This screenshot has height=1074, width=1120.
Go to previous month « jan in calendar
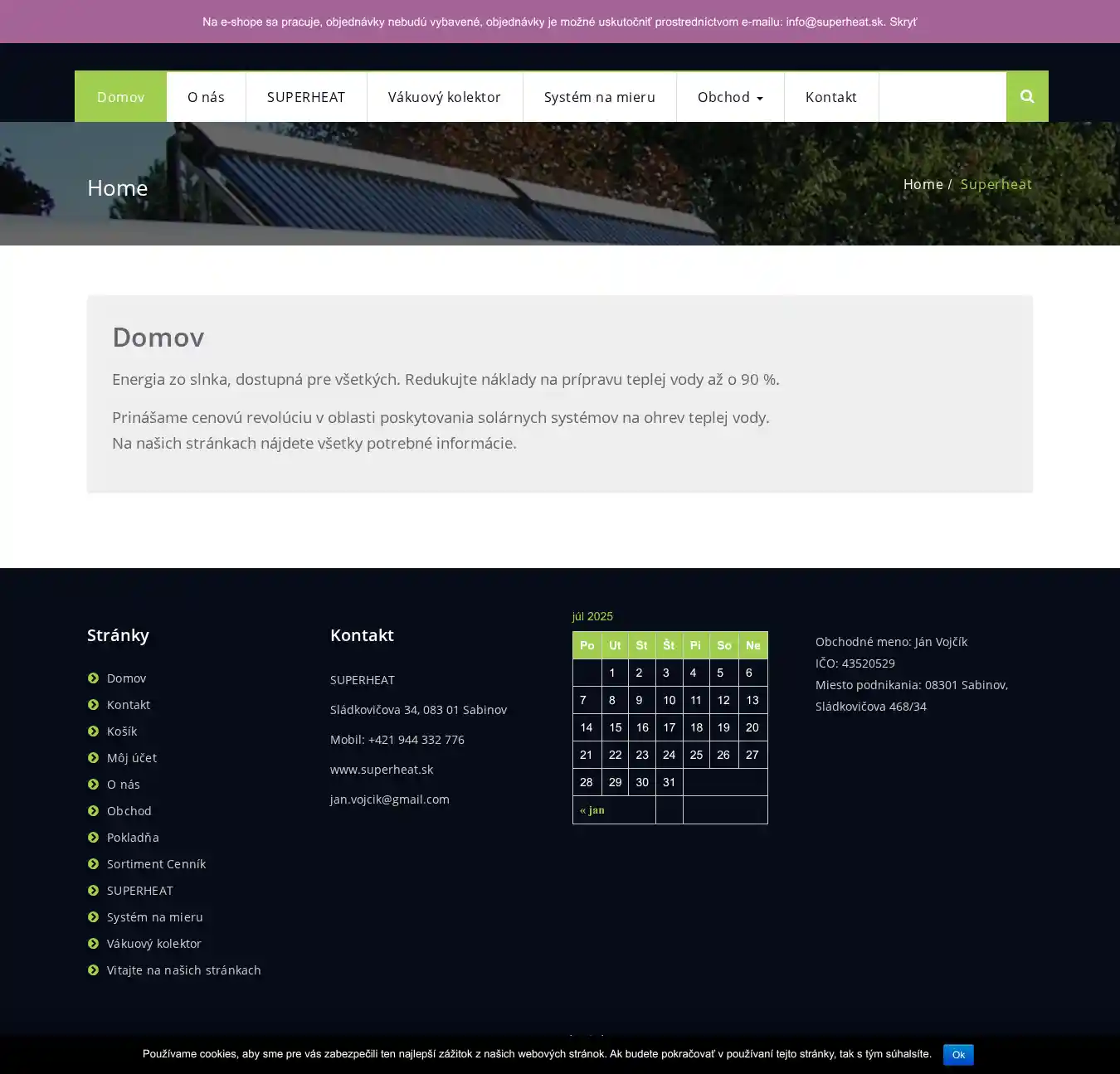pos(592,810)
